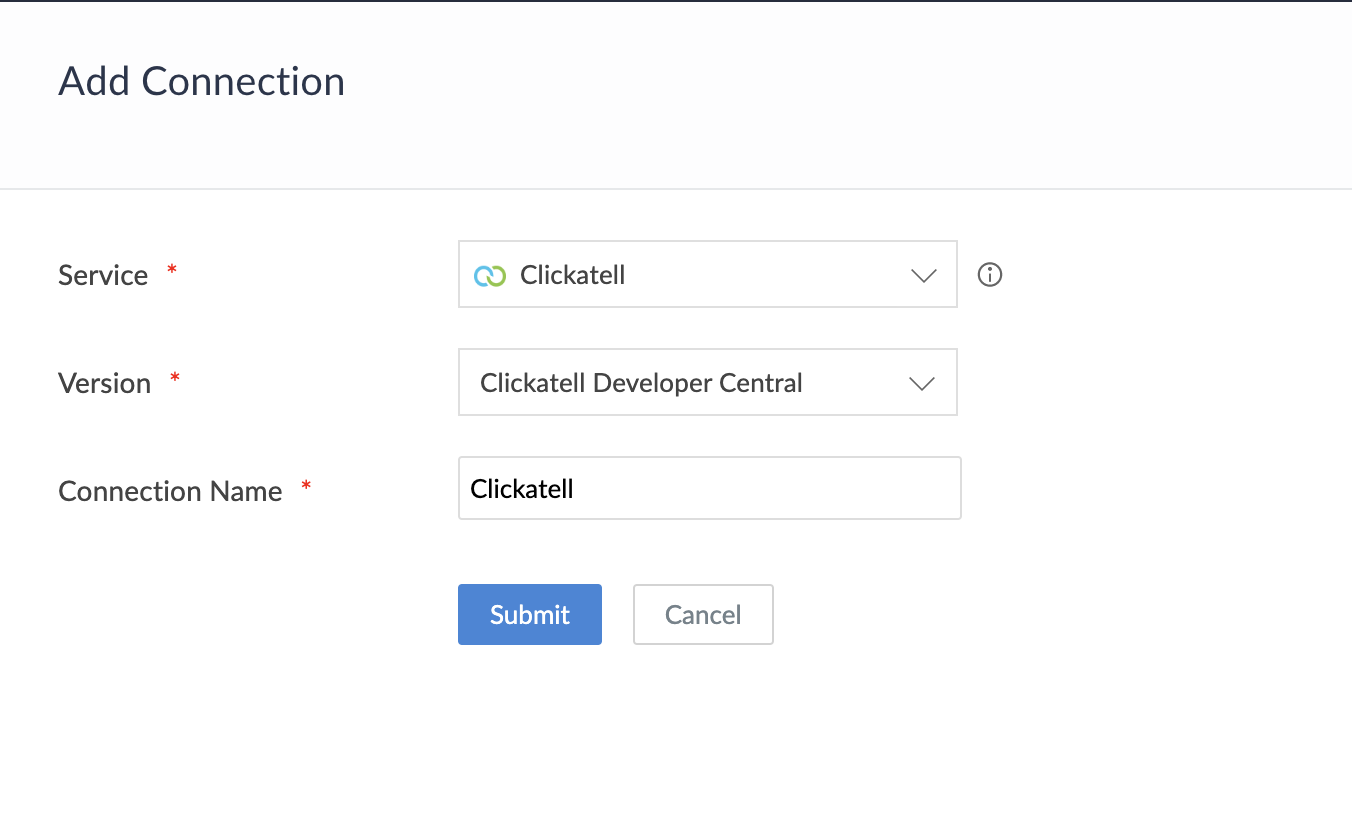Click the required asterisk beside Version
The image size is (1352, 822).
point(175,378)
